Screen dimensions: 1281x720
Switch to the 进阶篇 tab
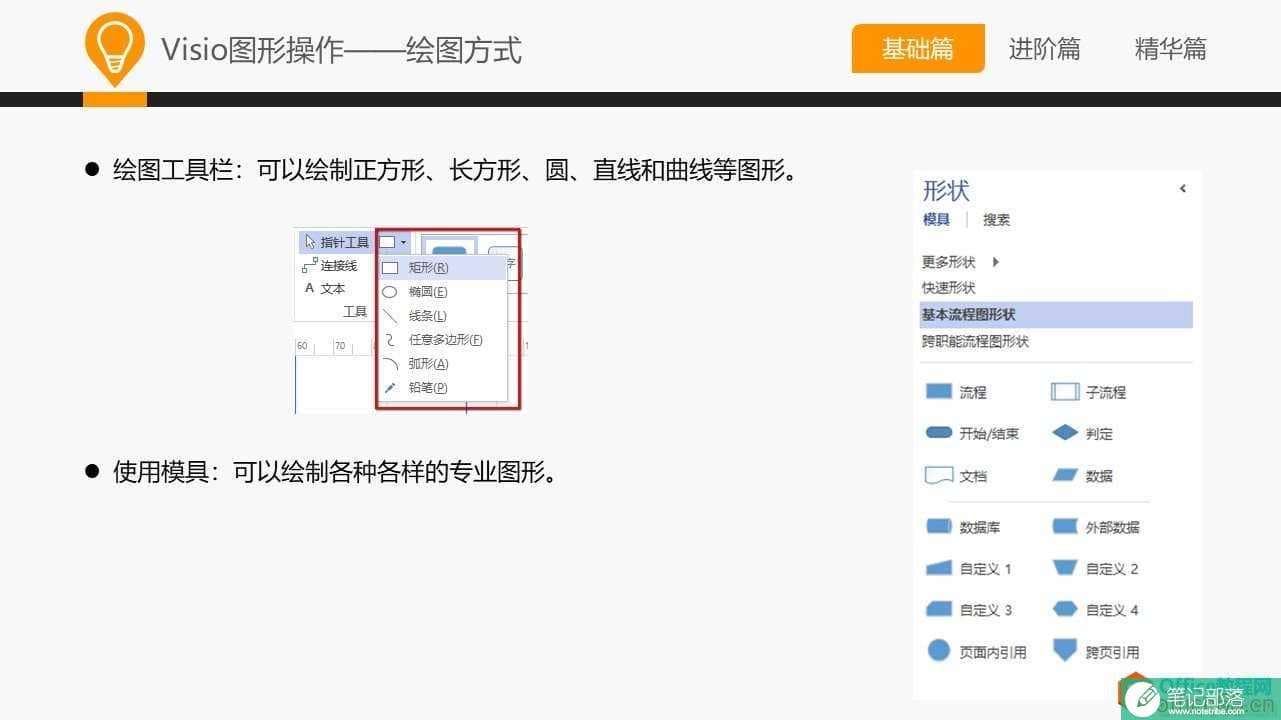coord(1044,49)
